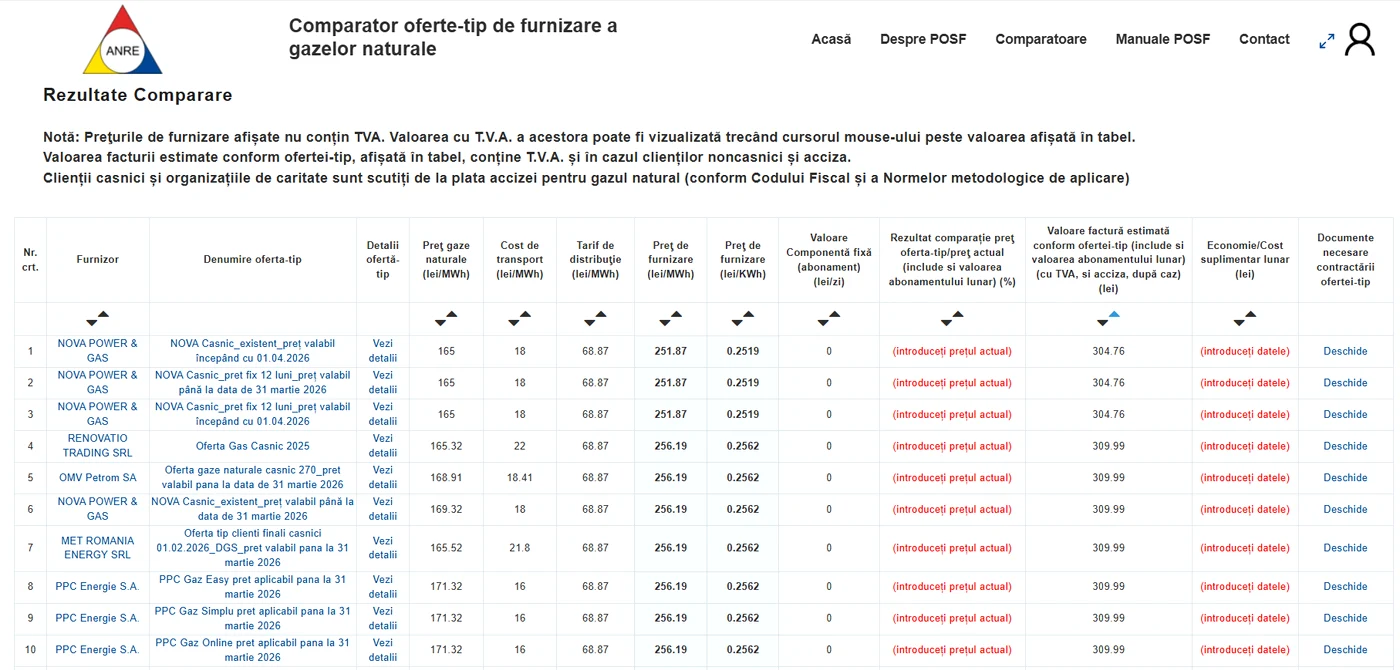Open Vezi detalii for MET ROMANIA offer
The image size is (1400, 670).
(x=383, y=548)
